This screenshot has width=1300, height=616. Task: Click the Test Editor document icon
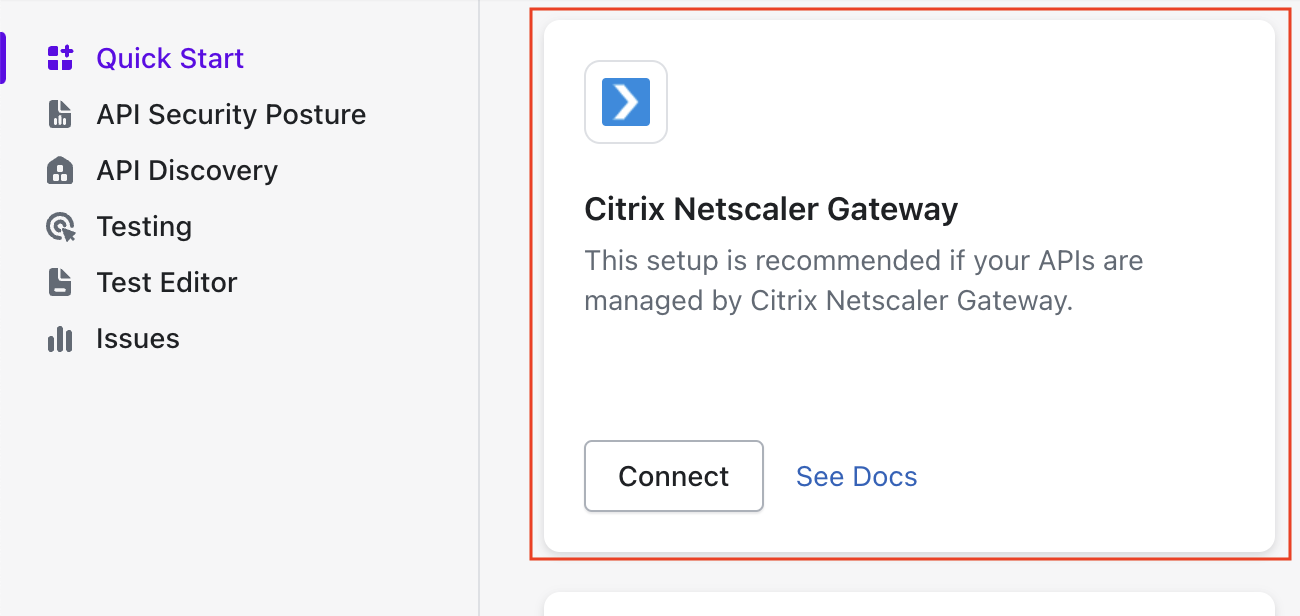click(x=61, y=282)
